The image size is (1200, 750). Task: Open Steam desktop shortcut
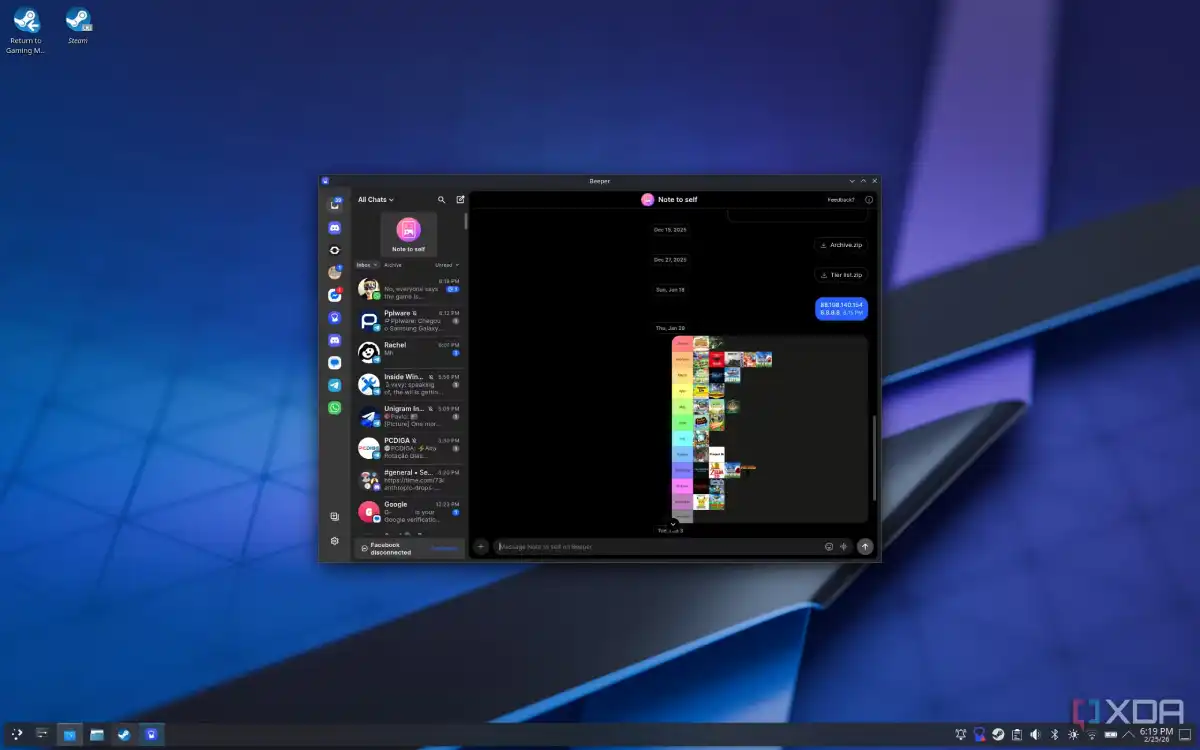coord(78,26)
